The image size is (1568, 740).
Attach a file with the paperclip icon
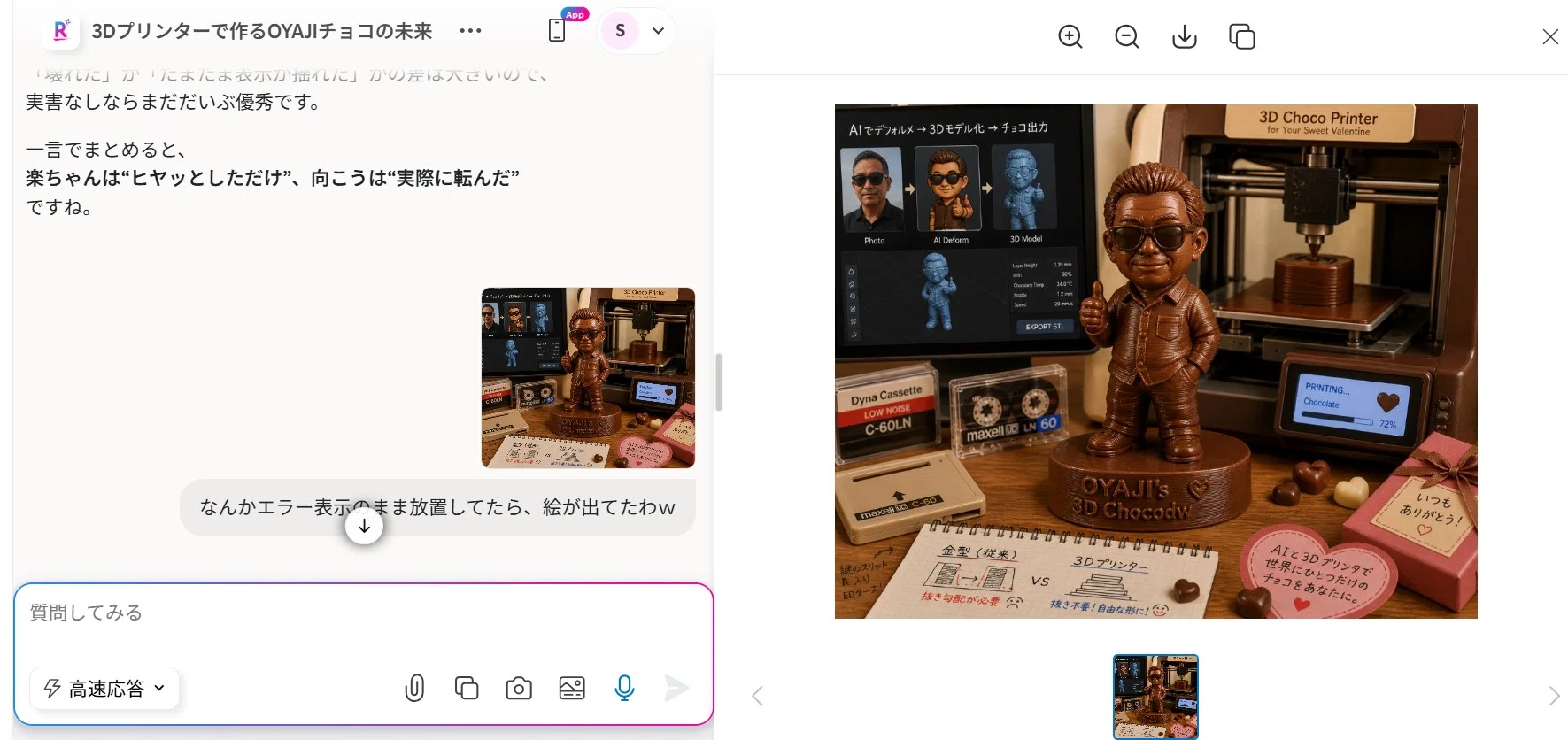pyautogui.click(x=414, y=688)
